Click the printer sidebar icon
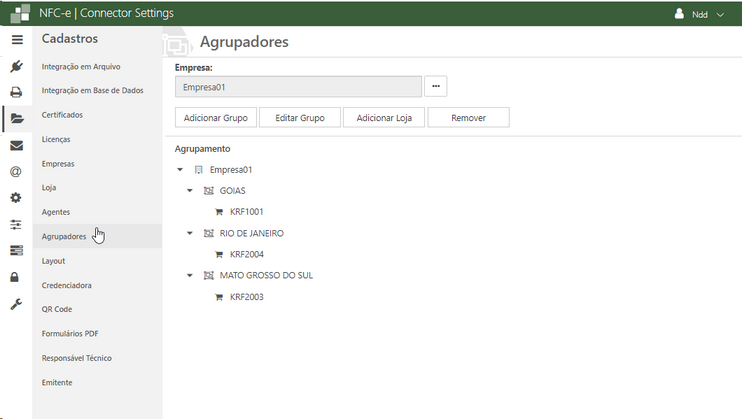Screen dimensions: 742x419 pos(17,92)
